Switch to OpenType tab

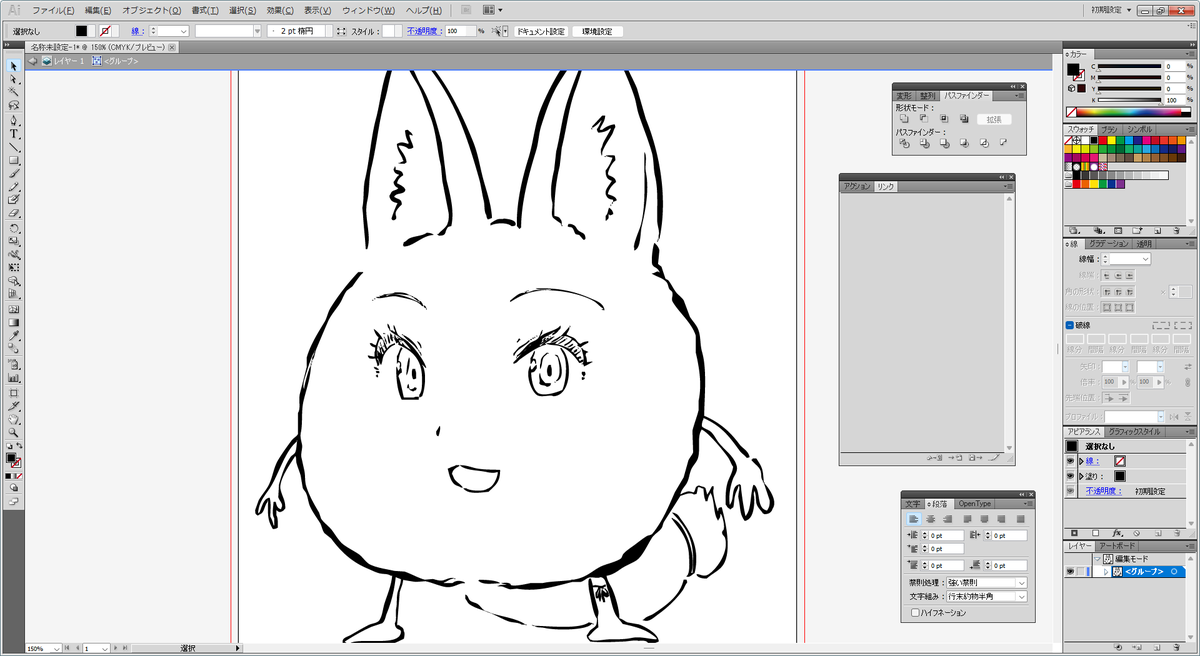tap(975, 504)
